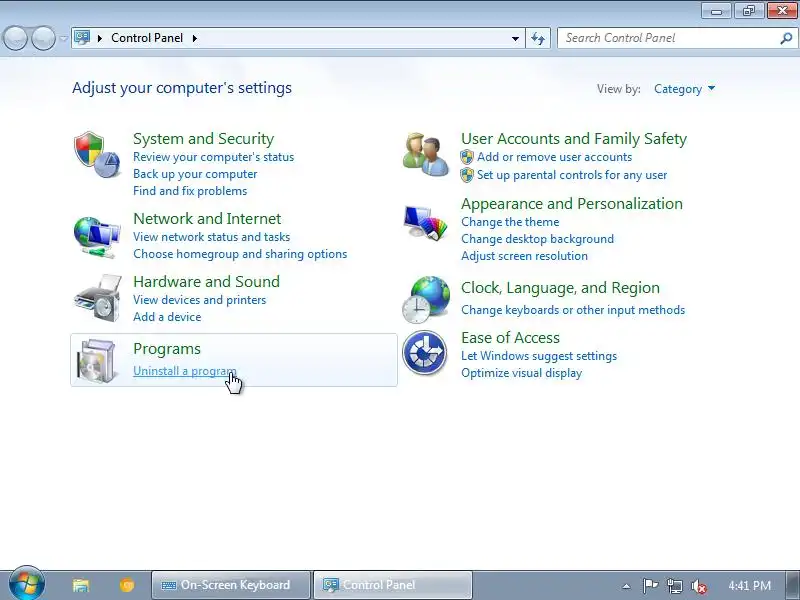
Task: Click the taskbar clock showing 4:41 PM
Action: 749,585
